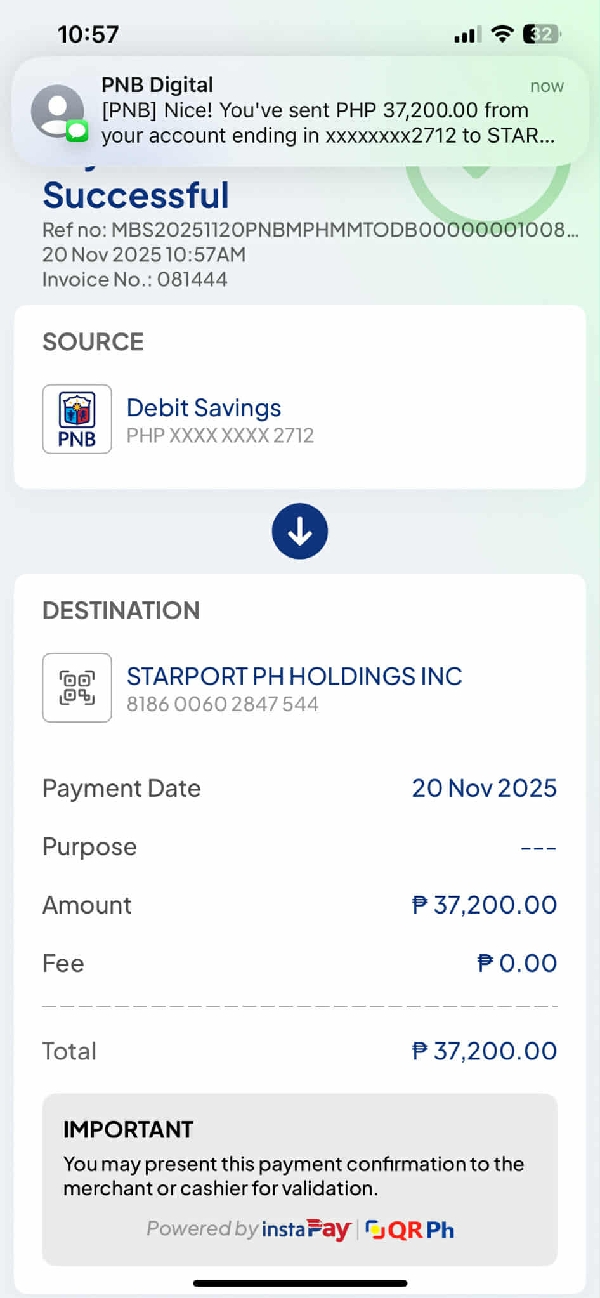Tap the notification contact avatar icon
The image size is (600, 1298).
click(x=58, y=110)
